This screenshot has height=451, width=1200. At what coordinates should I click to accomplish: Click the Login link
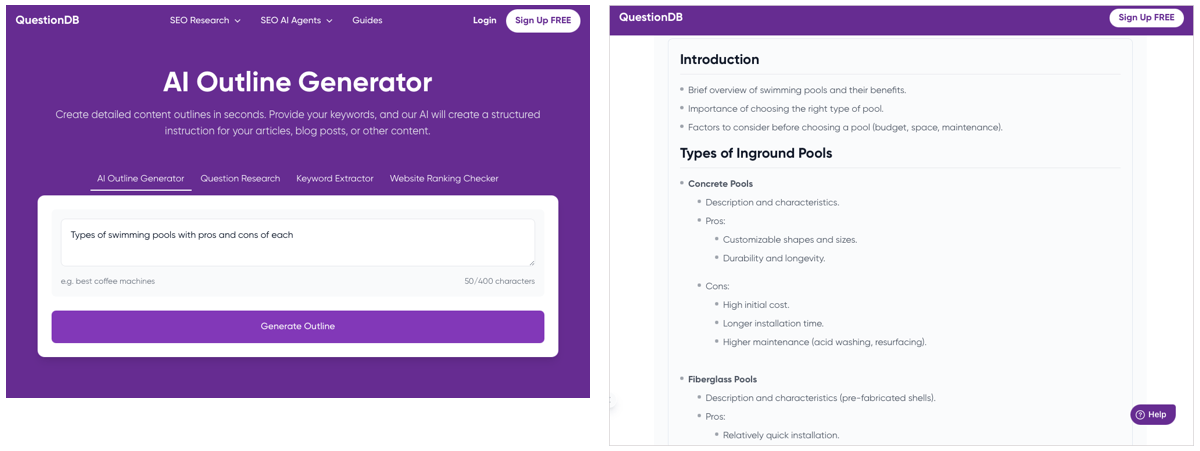pyautogui.click(x=484, y=20)
